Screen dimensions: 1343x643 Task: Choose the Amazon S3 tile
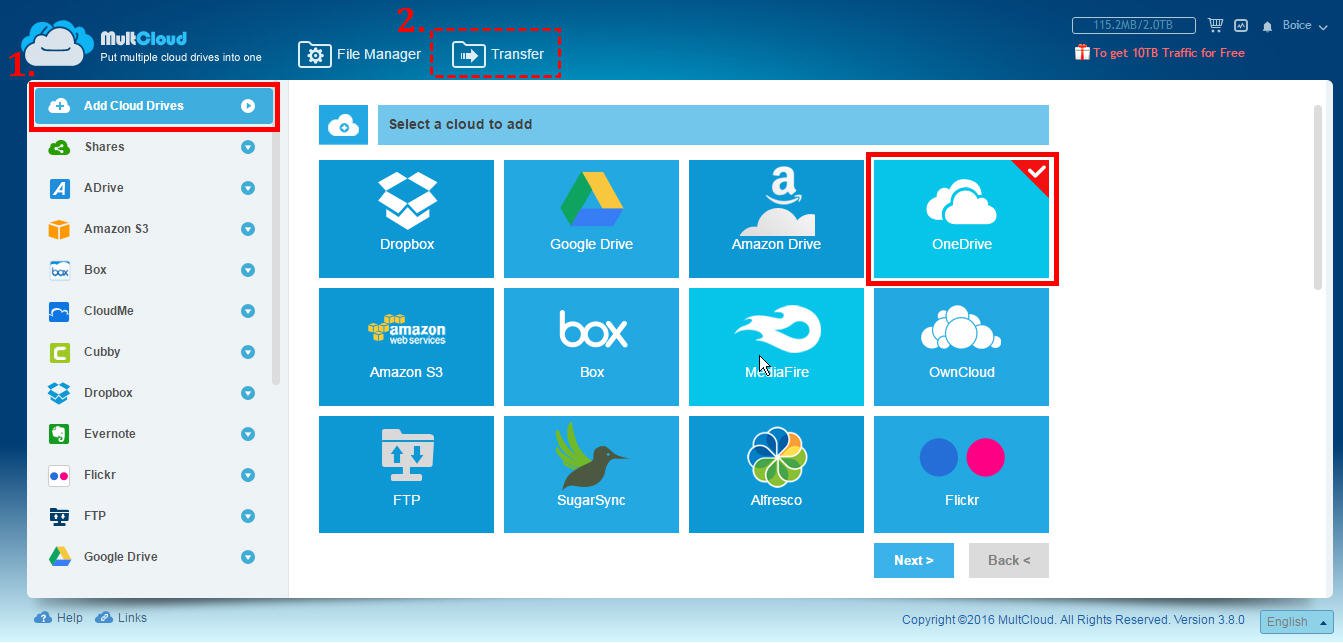[406, 347]
